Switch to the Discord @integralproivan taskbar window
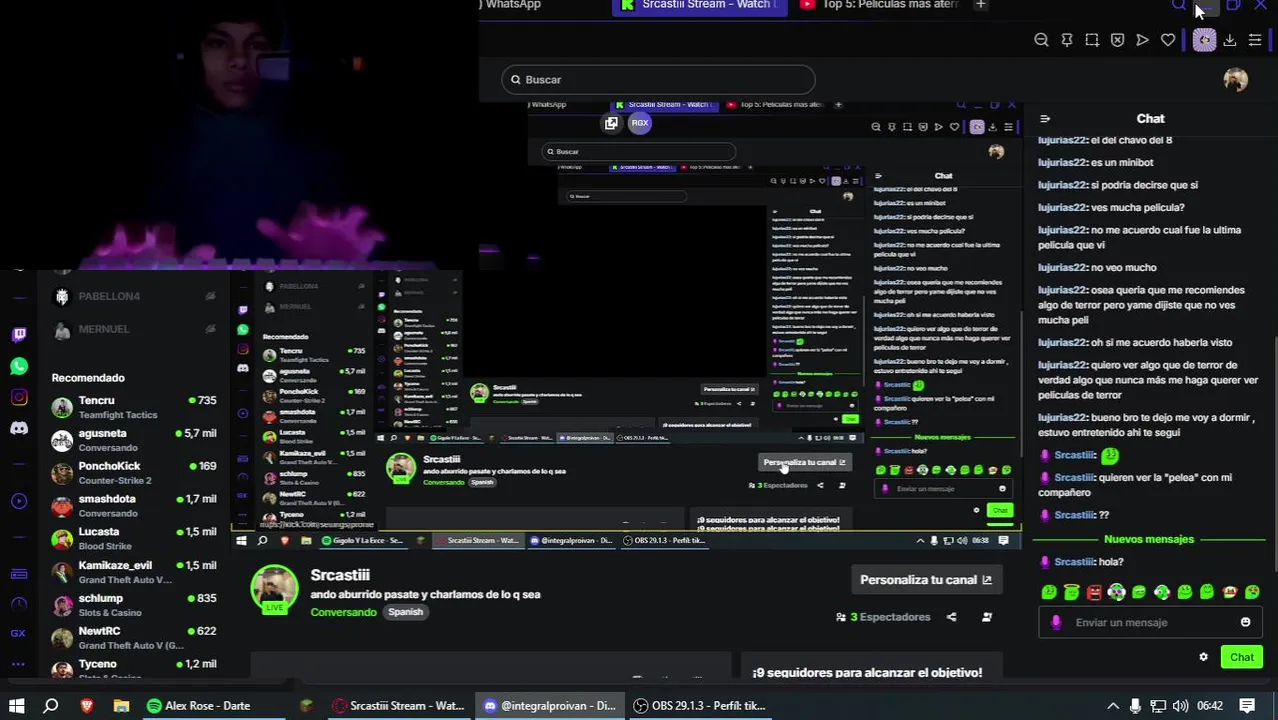1278x720 pixels. pos(550,706)
